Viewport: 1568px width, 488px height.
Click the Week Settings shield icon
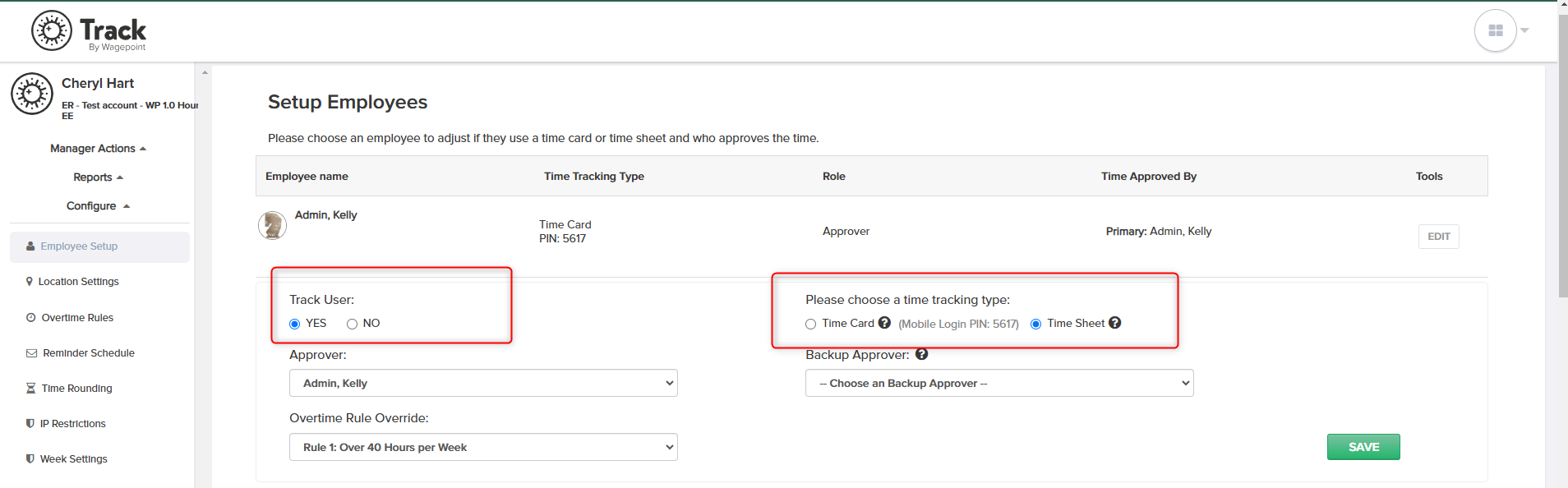pyautogui.click(x=30, y=458)
